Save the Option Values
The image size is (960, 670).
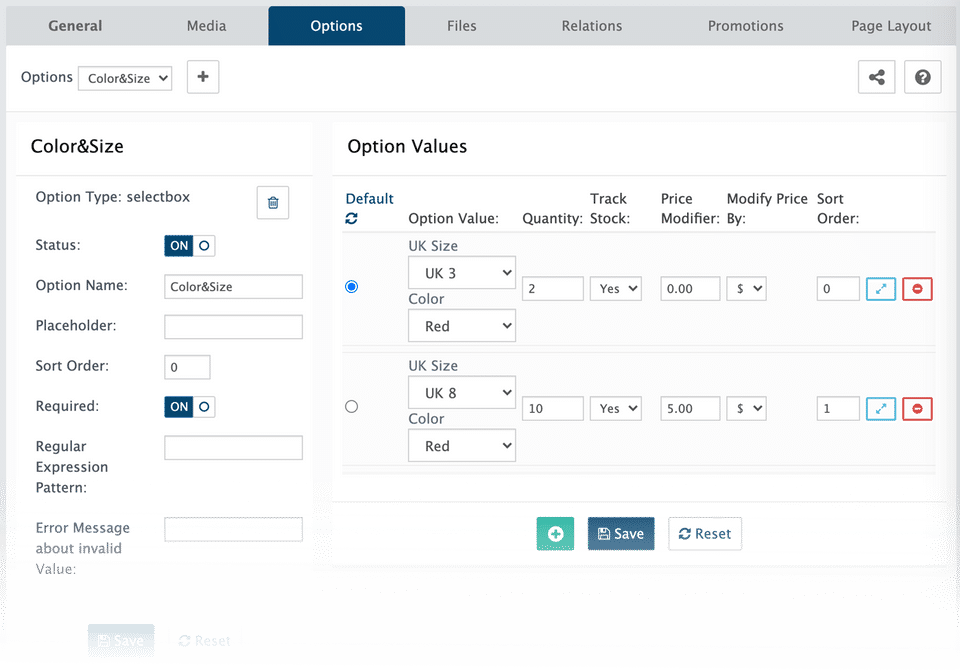[x=621, y=534]
